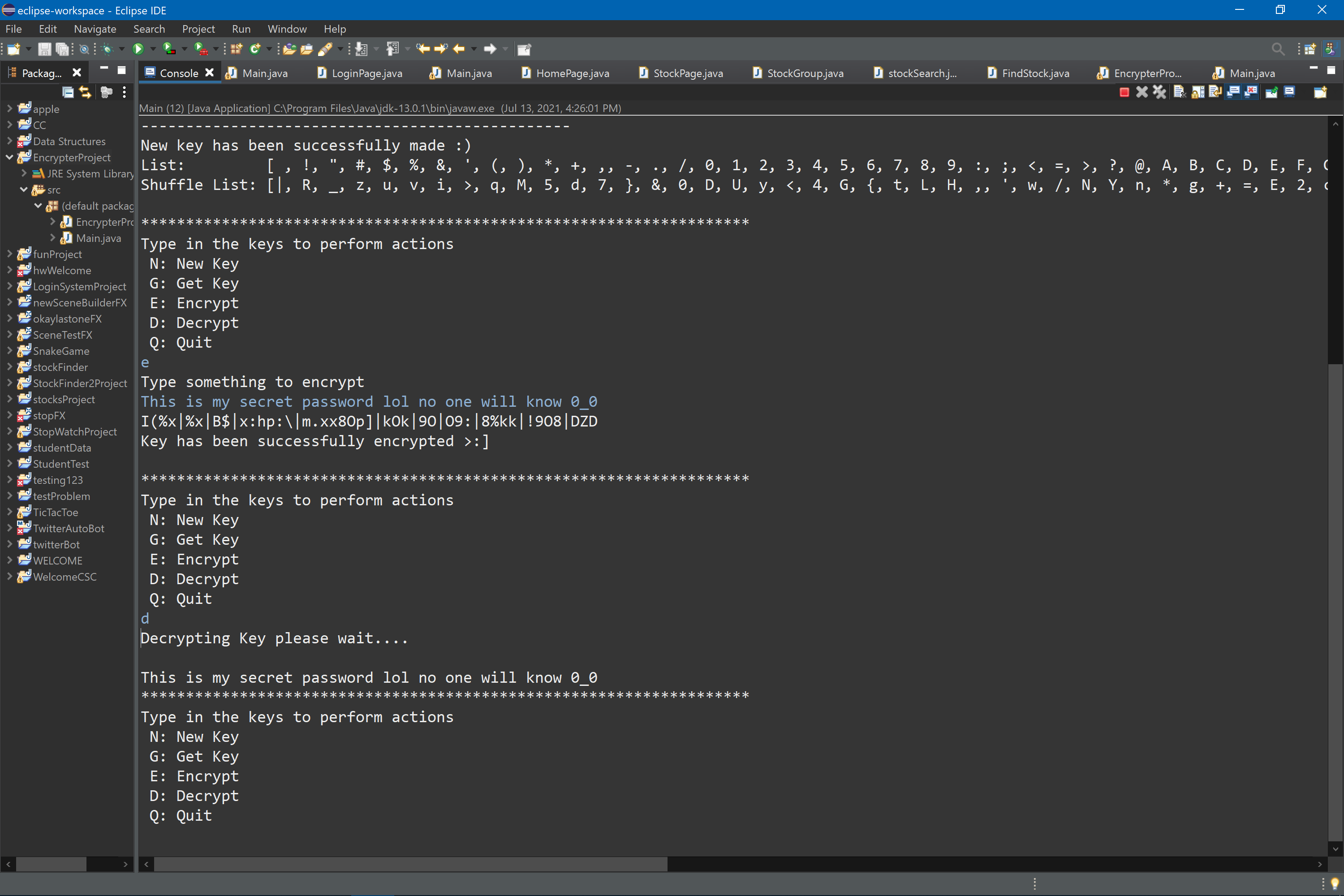1344x896 pixels.
Task: Open the Debug launcher icon
Action: 108,49
